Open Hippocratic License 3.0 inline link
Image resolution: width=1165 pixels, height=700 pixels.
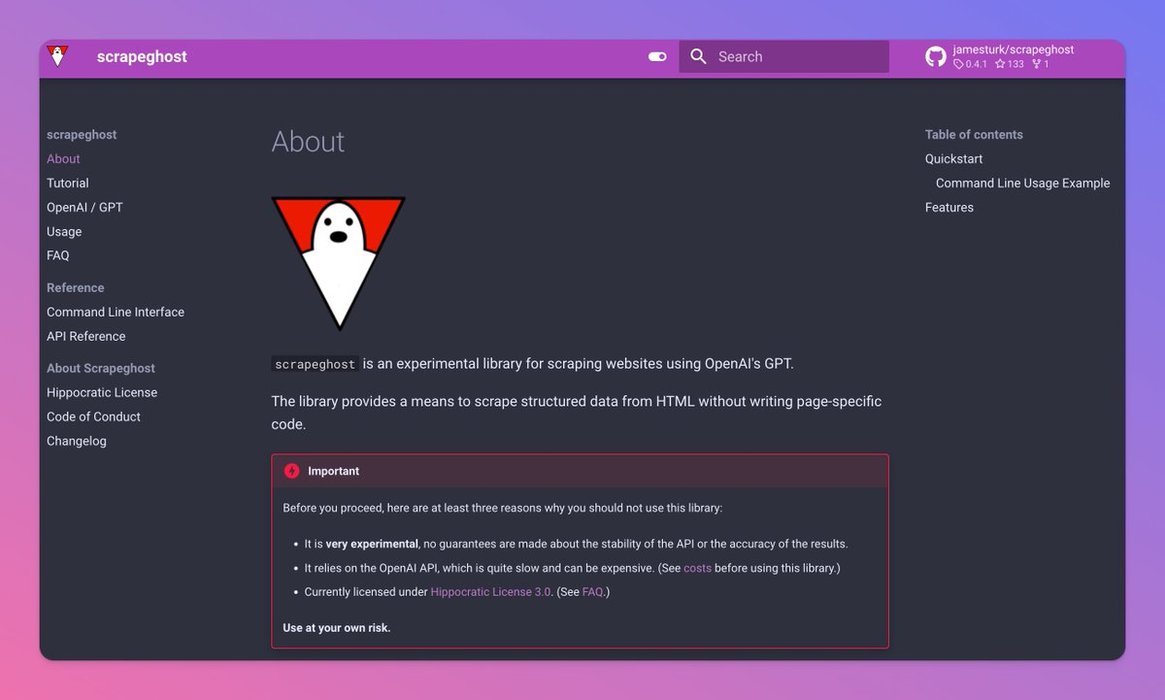coord(490,592)
